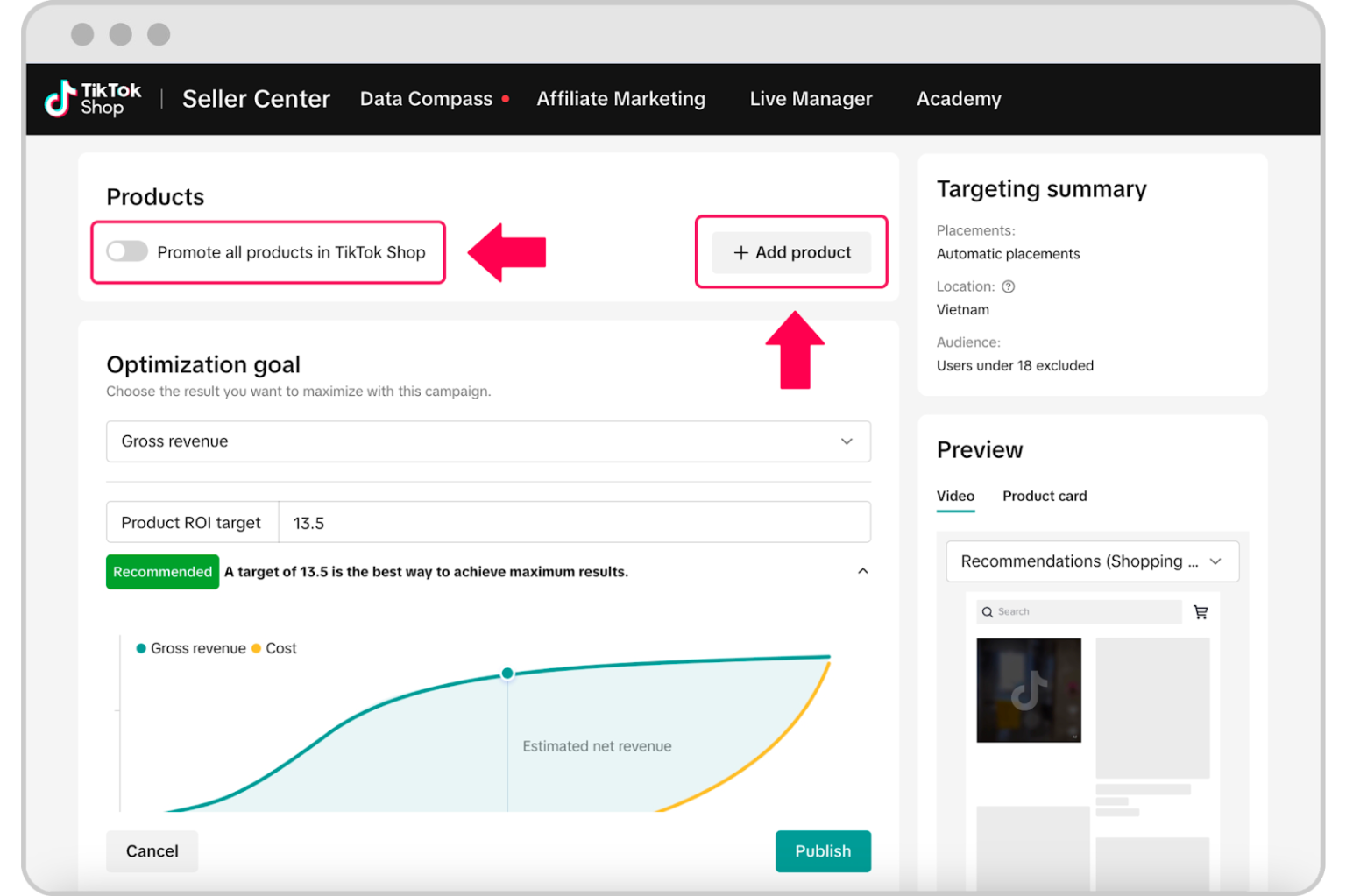Click the Product ROI target input field
The image size is (1346, 896).
point(574,523)
